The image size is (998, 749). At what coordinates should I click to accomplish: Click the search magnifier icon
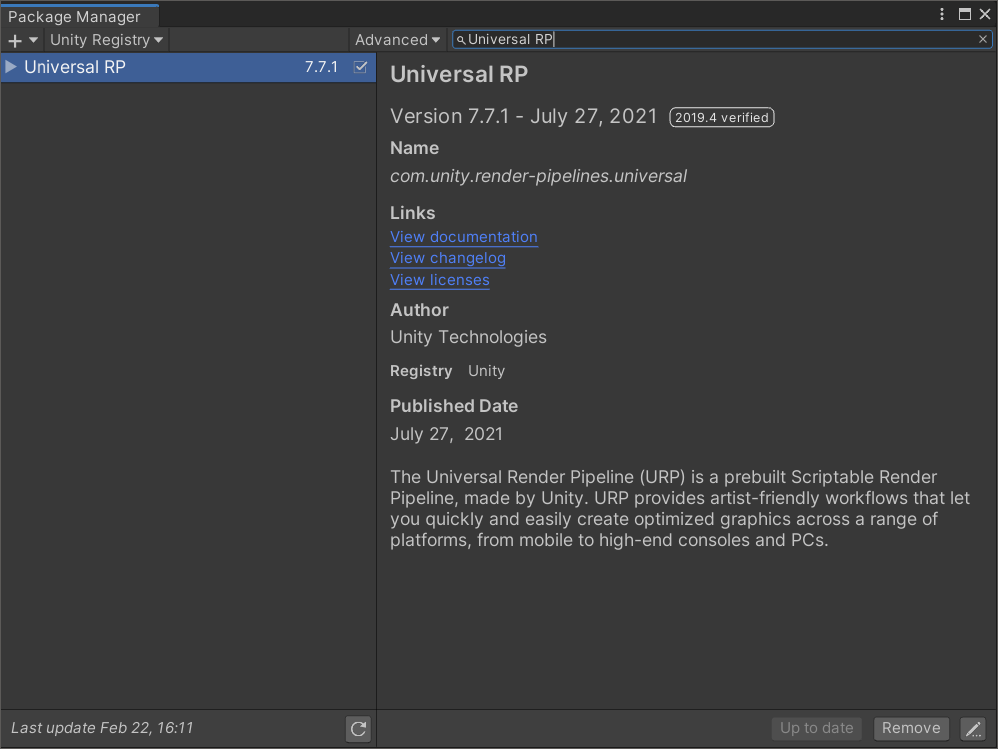click(x=459, y=39)
